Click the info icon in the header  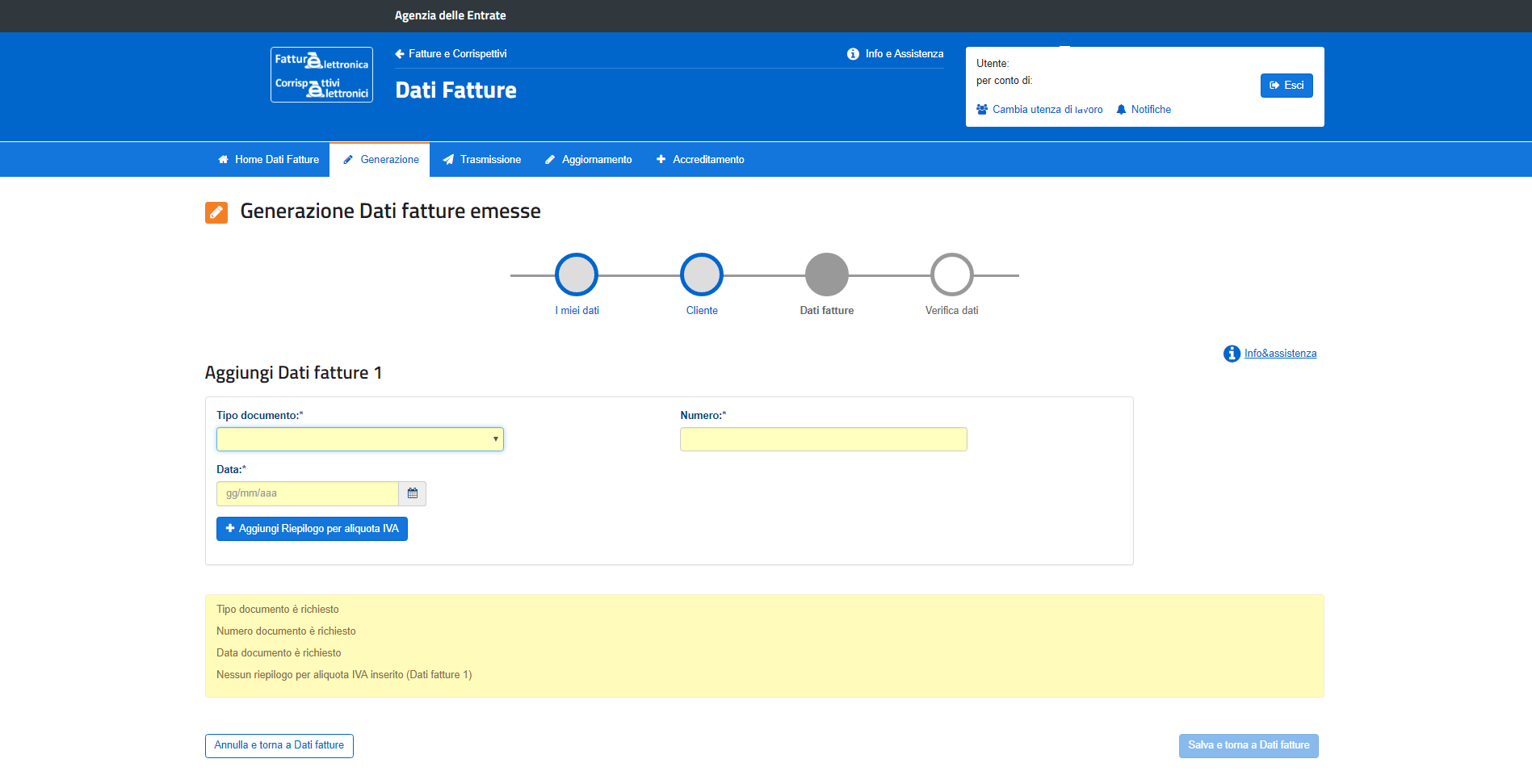(x=853, y=54)
